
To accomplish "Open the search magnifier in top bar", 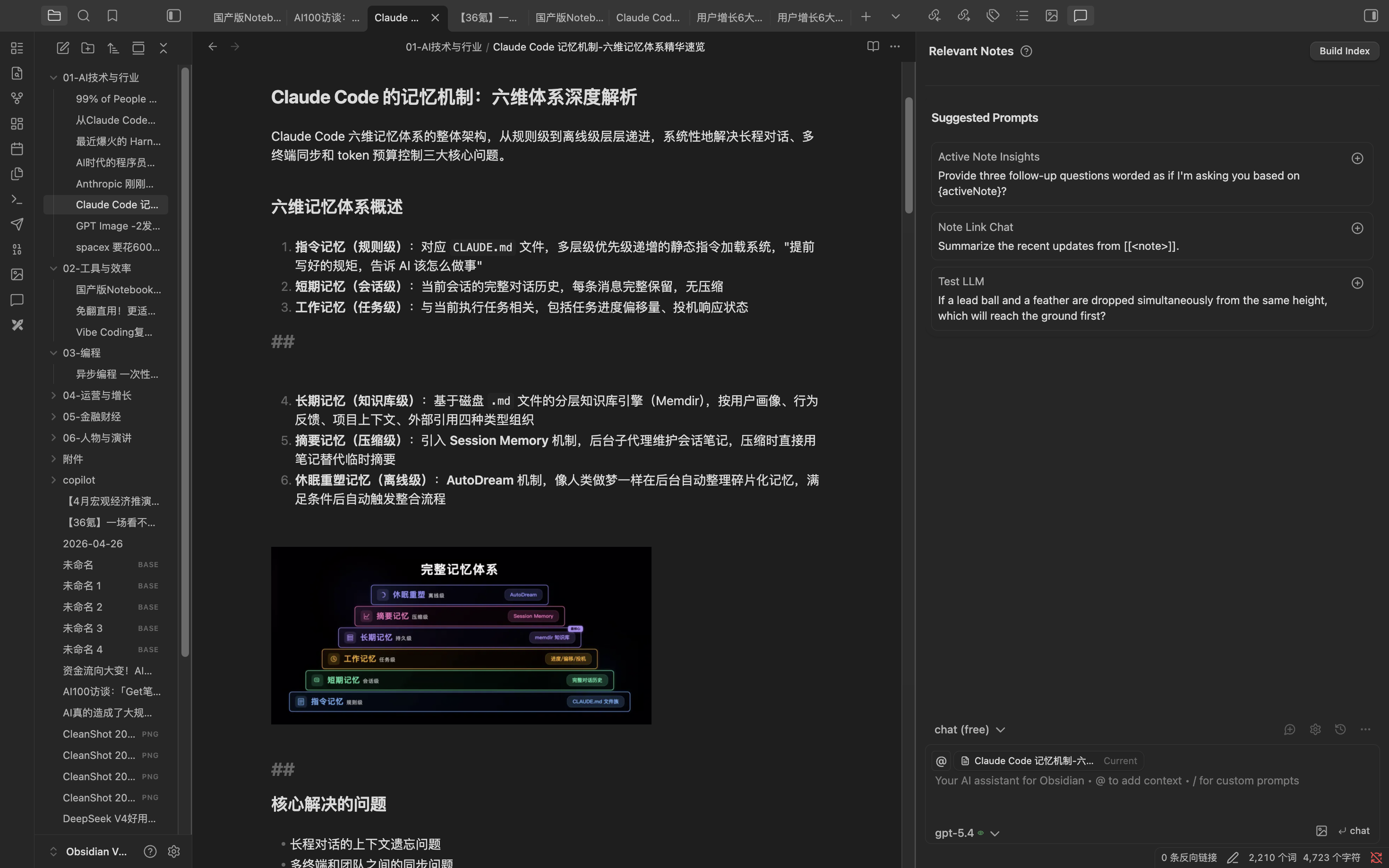I will click(83, 16).
